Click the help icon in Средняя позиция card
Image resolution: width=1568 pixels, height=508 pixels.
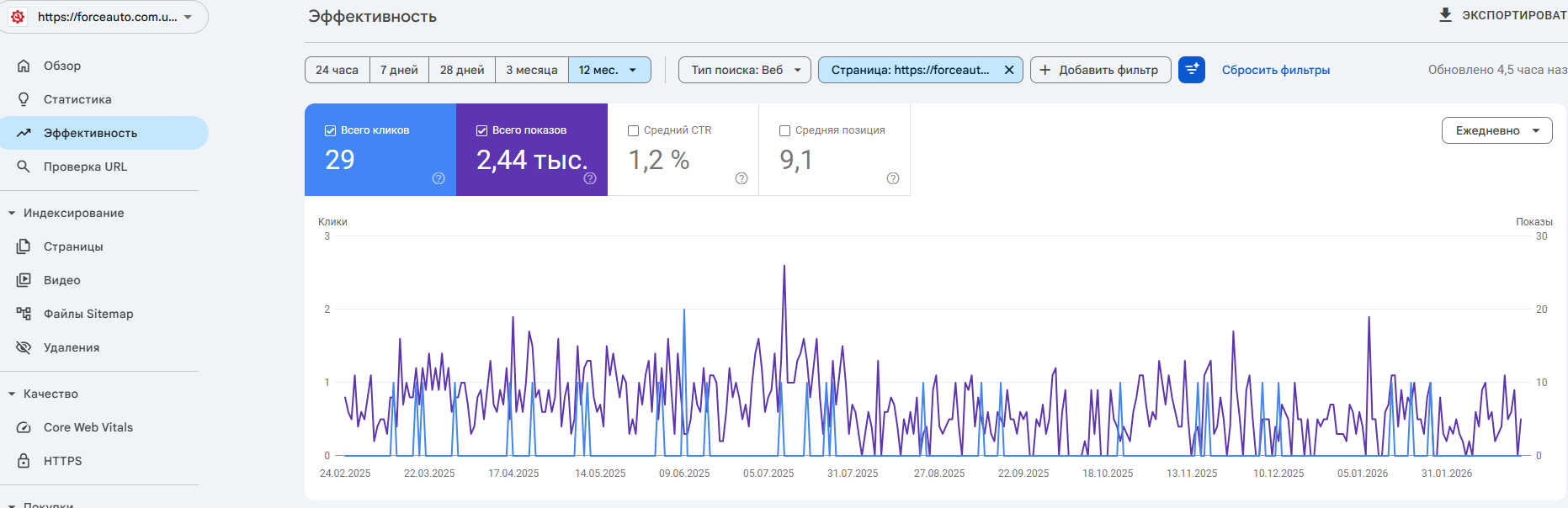click(x=893, y=178)
